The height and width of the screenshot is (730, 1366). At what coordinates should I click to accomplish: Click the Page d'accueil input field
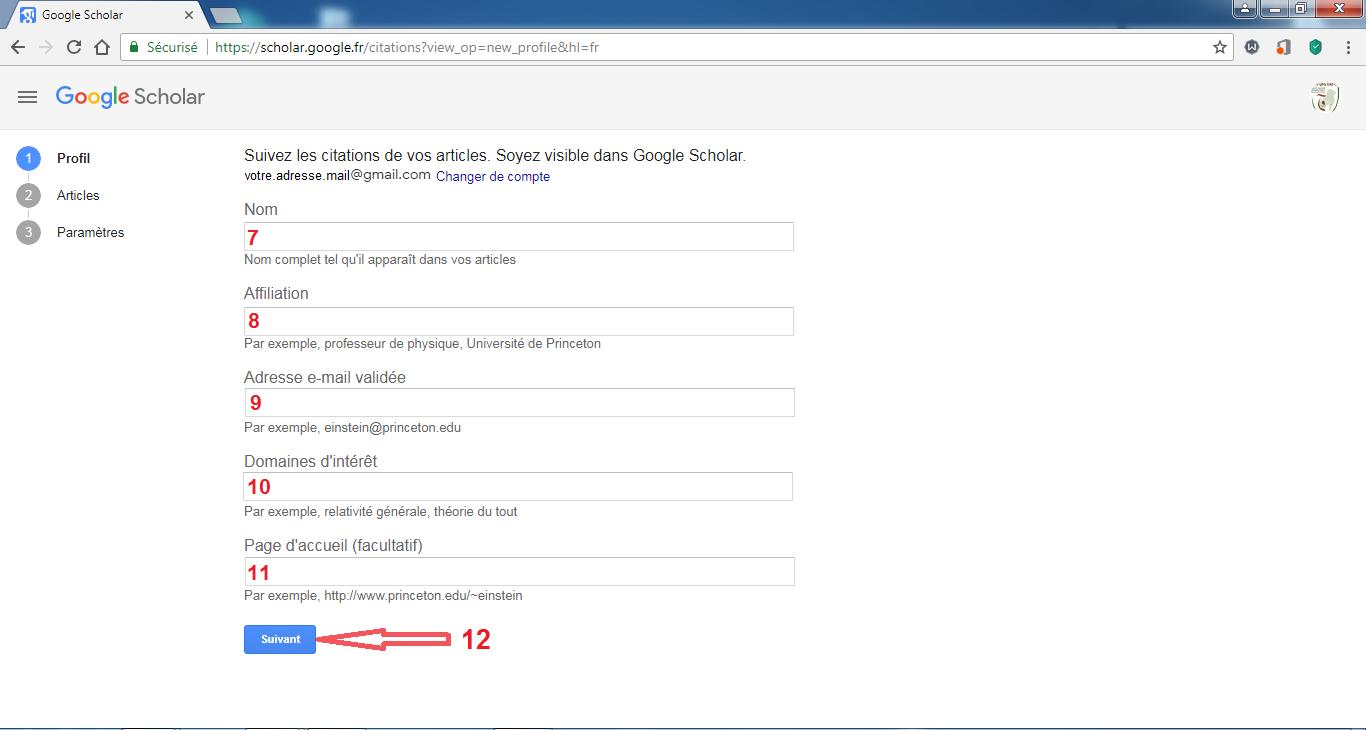click(519, 571)
